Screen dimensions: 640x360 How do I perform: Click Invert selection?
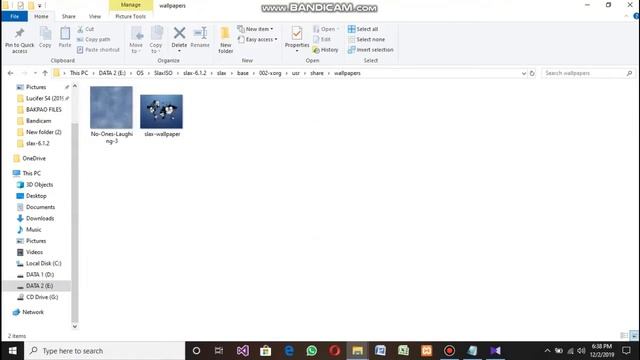tap(371, 50)
